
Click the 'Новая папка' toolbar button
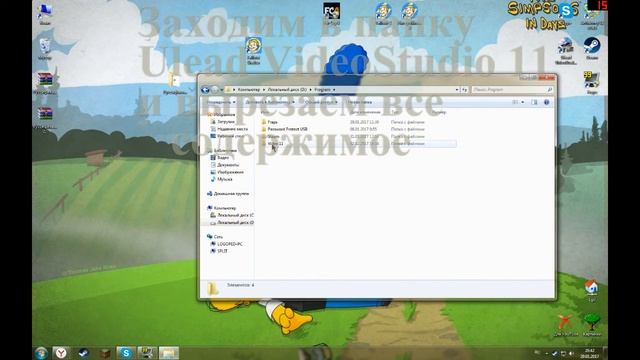click(360, 102)
